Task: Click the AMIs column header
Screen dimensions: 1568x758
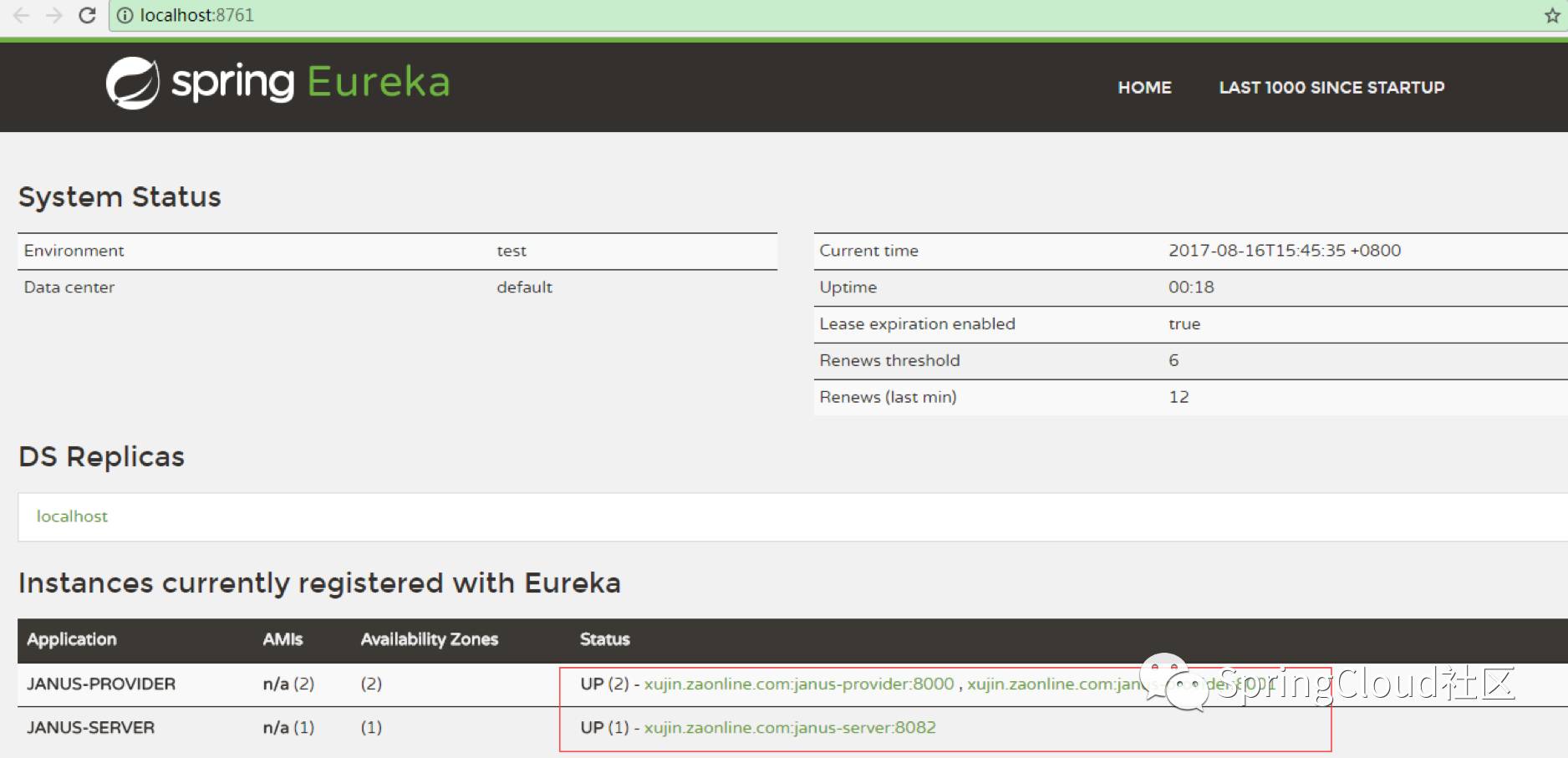Action: pyautogui.click(x=283, y=639)
